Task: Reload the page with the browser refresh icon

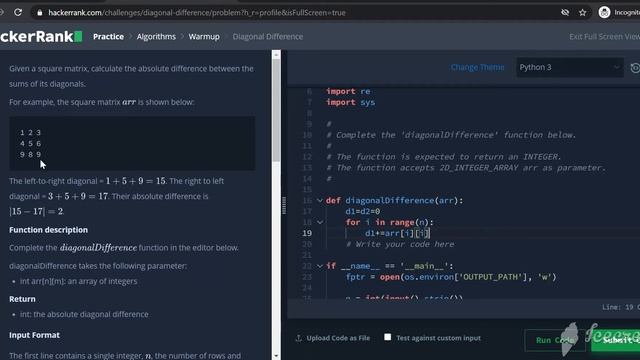Action: click(18, 13)
